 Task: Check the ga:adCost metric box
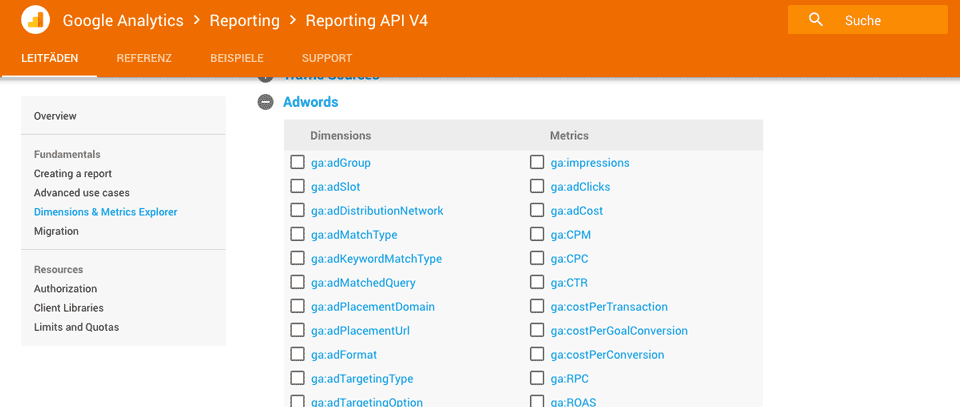tap(537, 210)
